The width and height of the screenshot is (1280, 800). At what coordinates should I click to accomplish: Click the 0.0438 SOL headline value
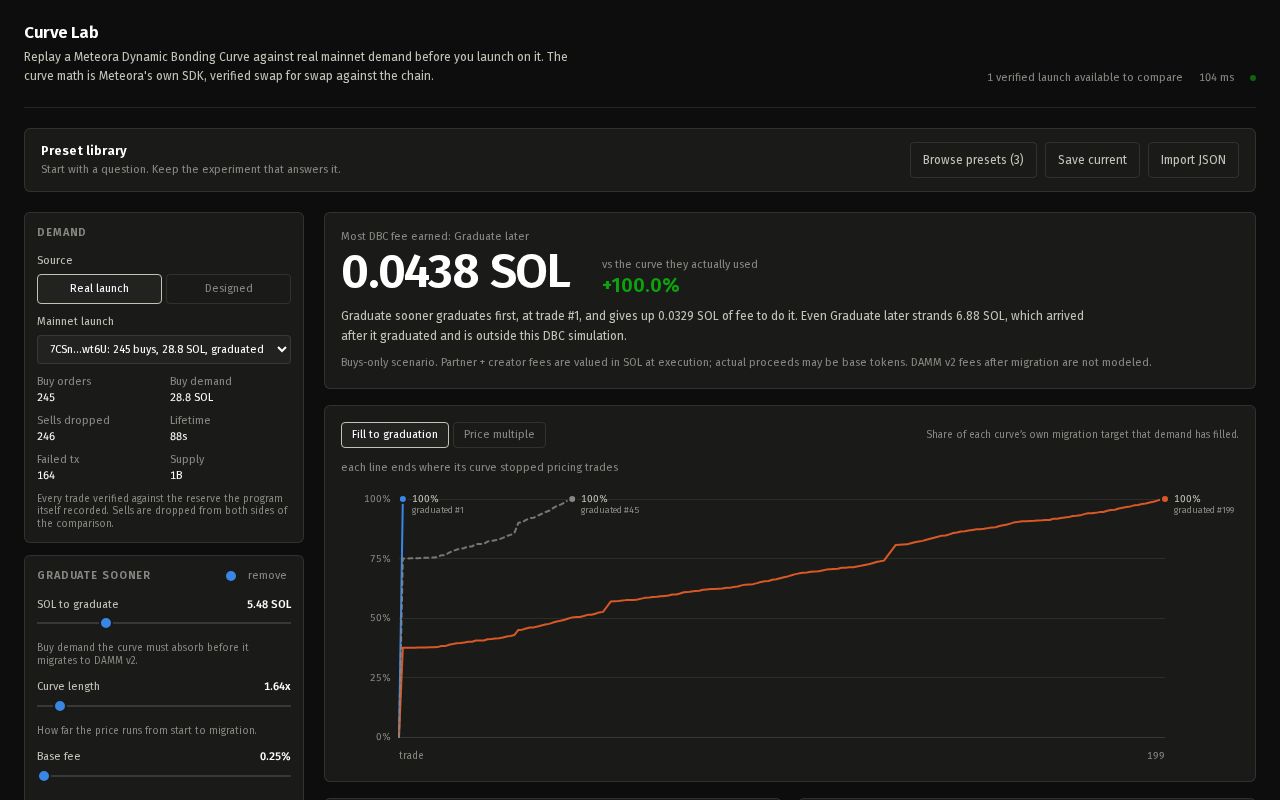click(x=456, y=272)
